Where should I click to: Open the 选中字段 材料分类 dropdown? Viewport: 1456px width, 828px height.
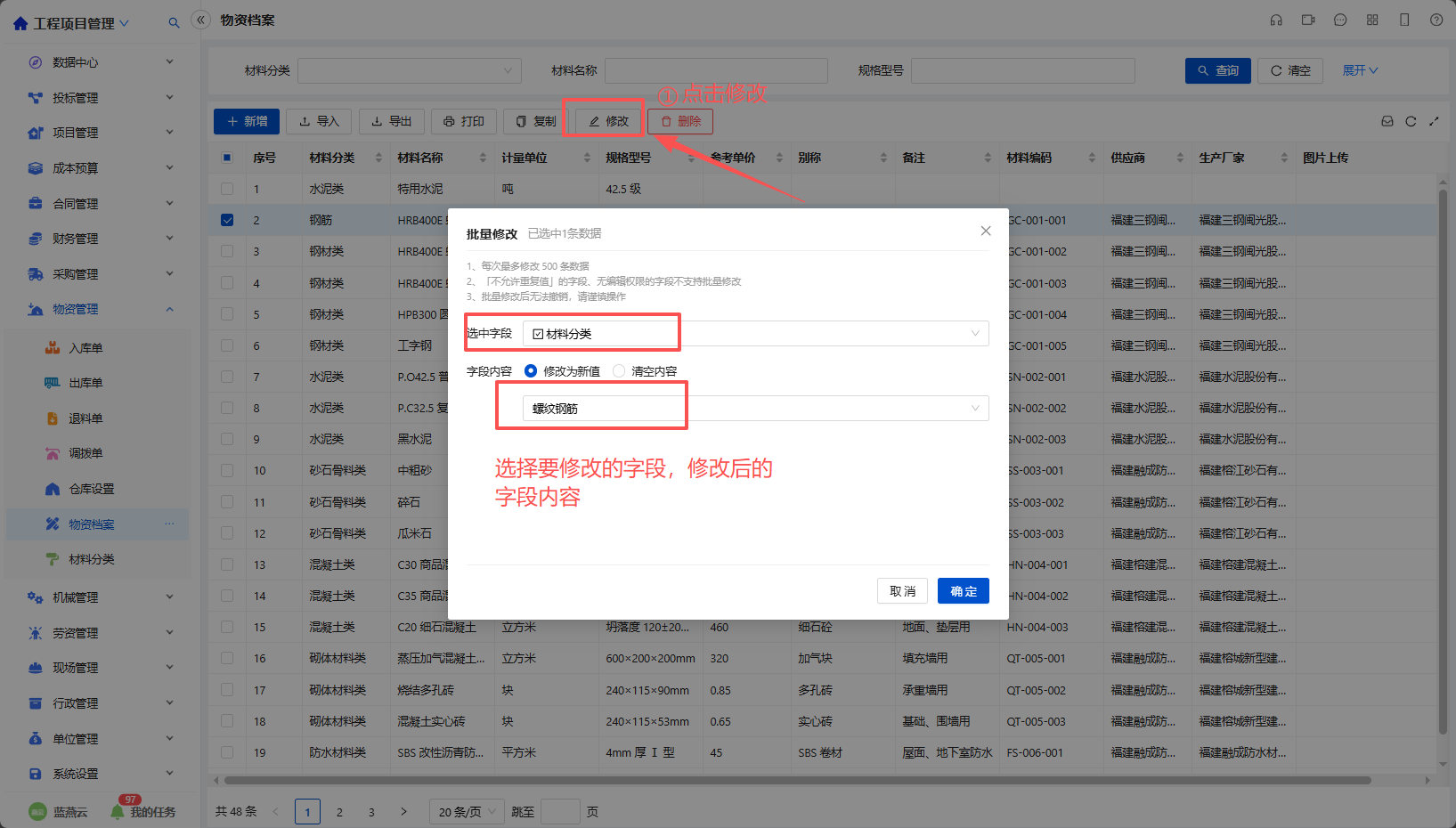(755, 334)
